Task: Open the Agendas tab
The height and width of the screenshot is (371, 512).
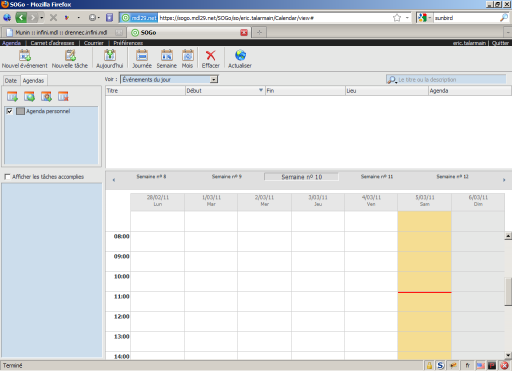Action: [x=33, y=80]
